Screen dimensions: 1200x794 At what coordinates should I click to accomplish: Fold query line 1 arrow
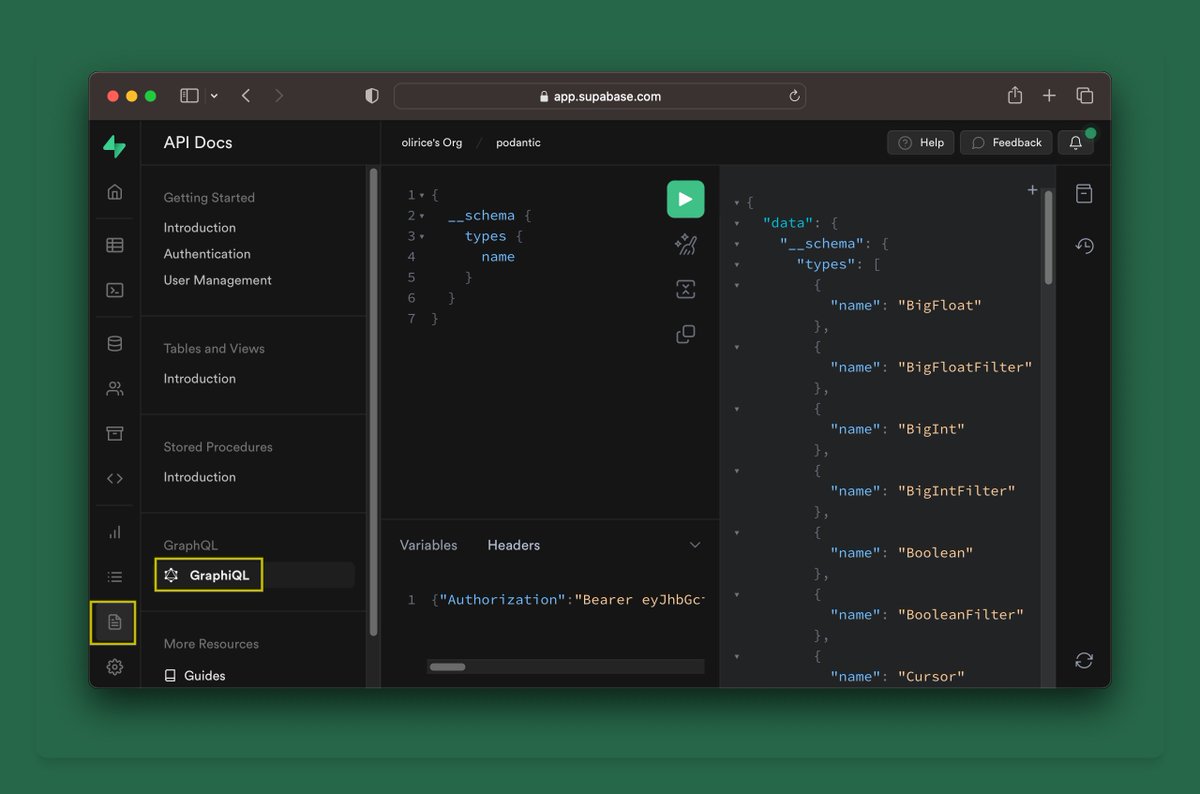coord(422,196)
